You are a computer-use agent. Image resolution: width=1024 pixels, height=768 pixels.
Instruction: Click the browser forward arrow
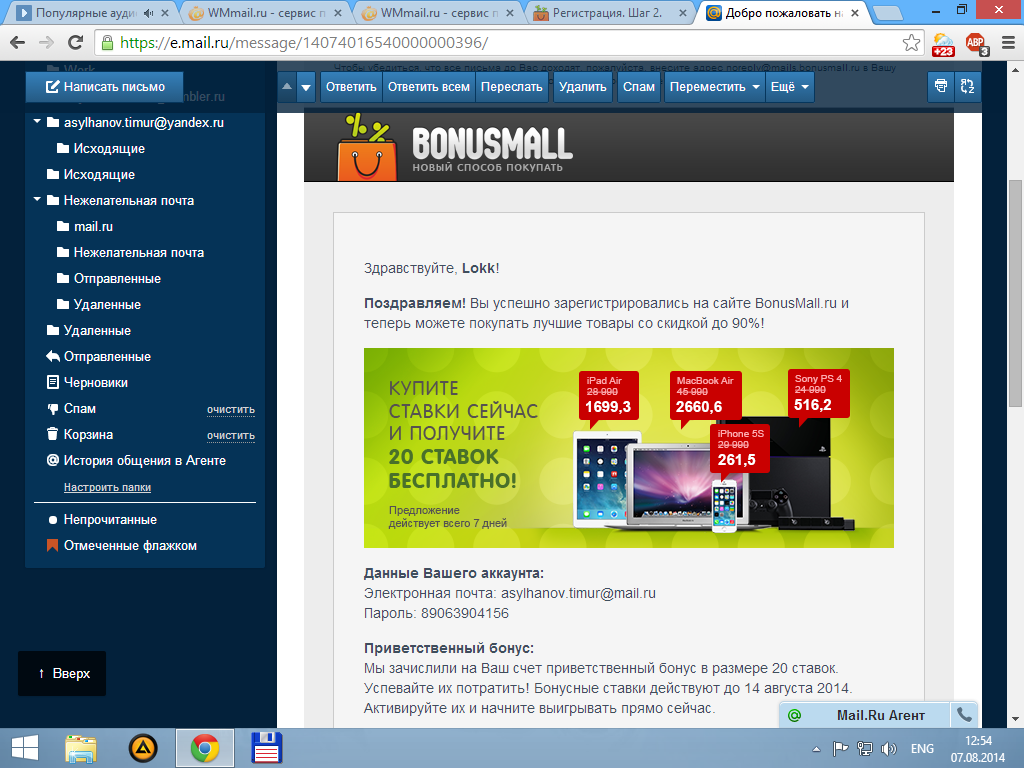click(x=46, y=43)
